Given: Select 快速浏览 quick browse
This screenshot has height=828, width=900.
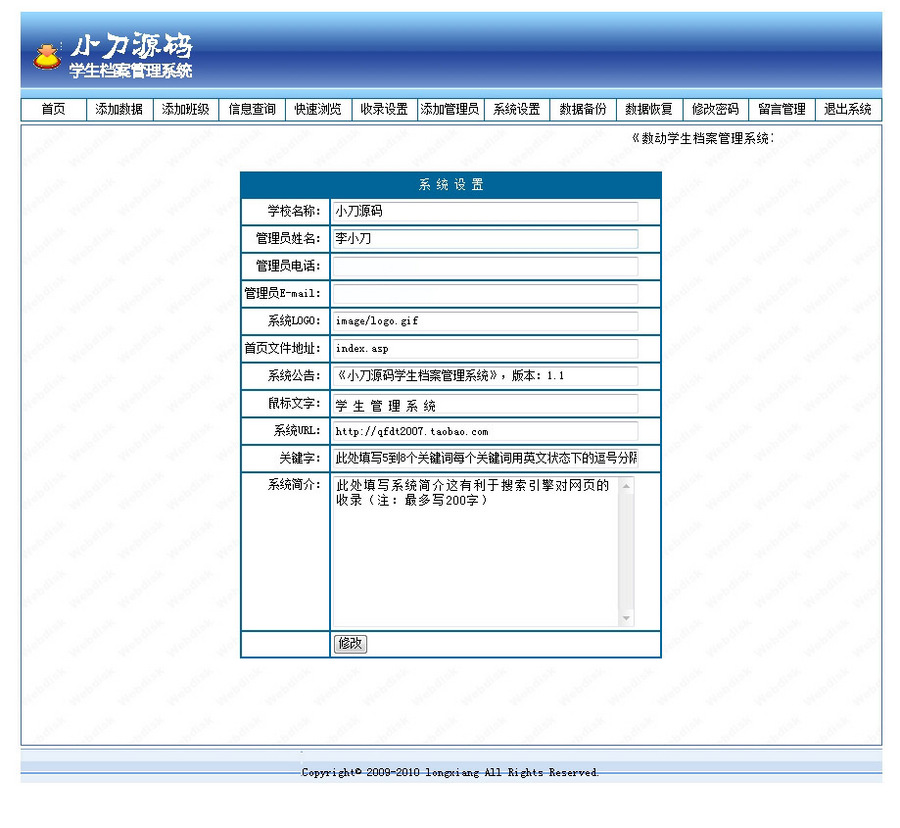Looking at the screenshot, I should coord(318,110).
